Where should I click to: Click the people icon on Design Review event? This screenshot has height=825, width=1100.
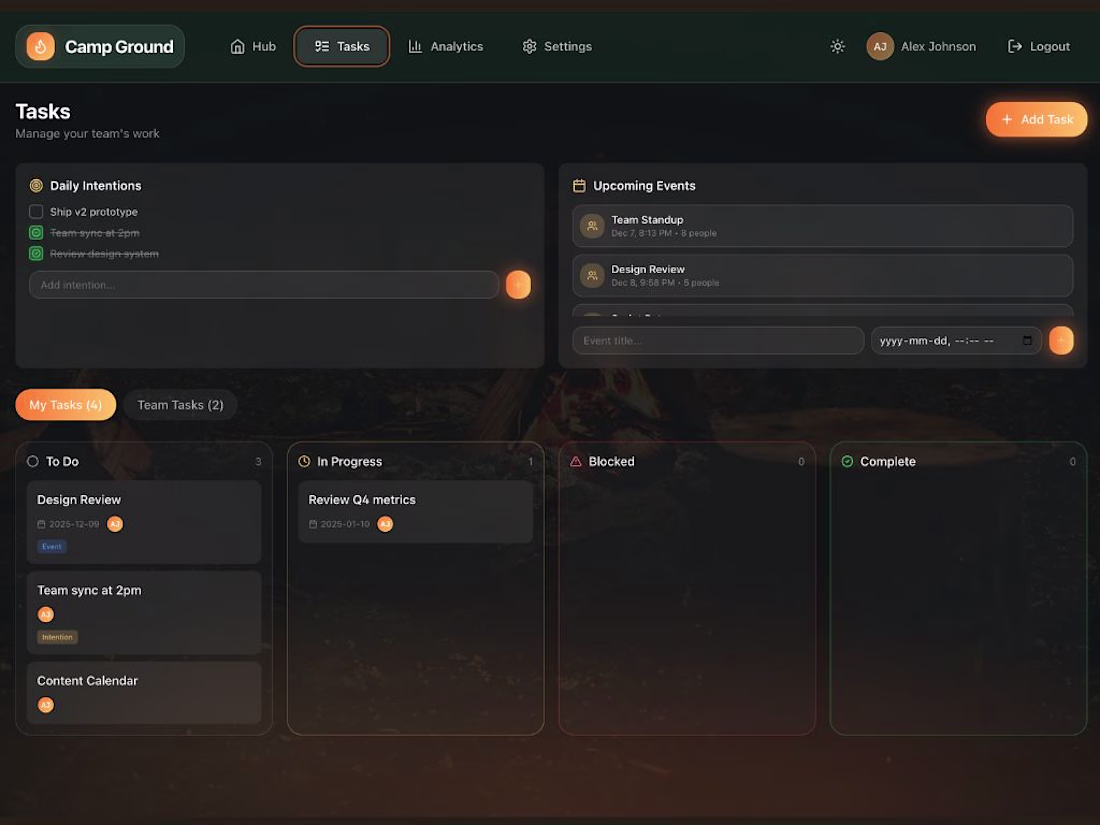(x=592, y=275)
